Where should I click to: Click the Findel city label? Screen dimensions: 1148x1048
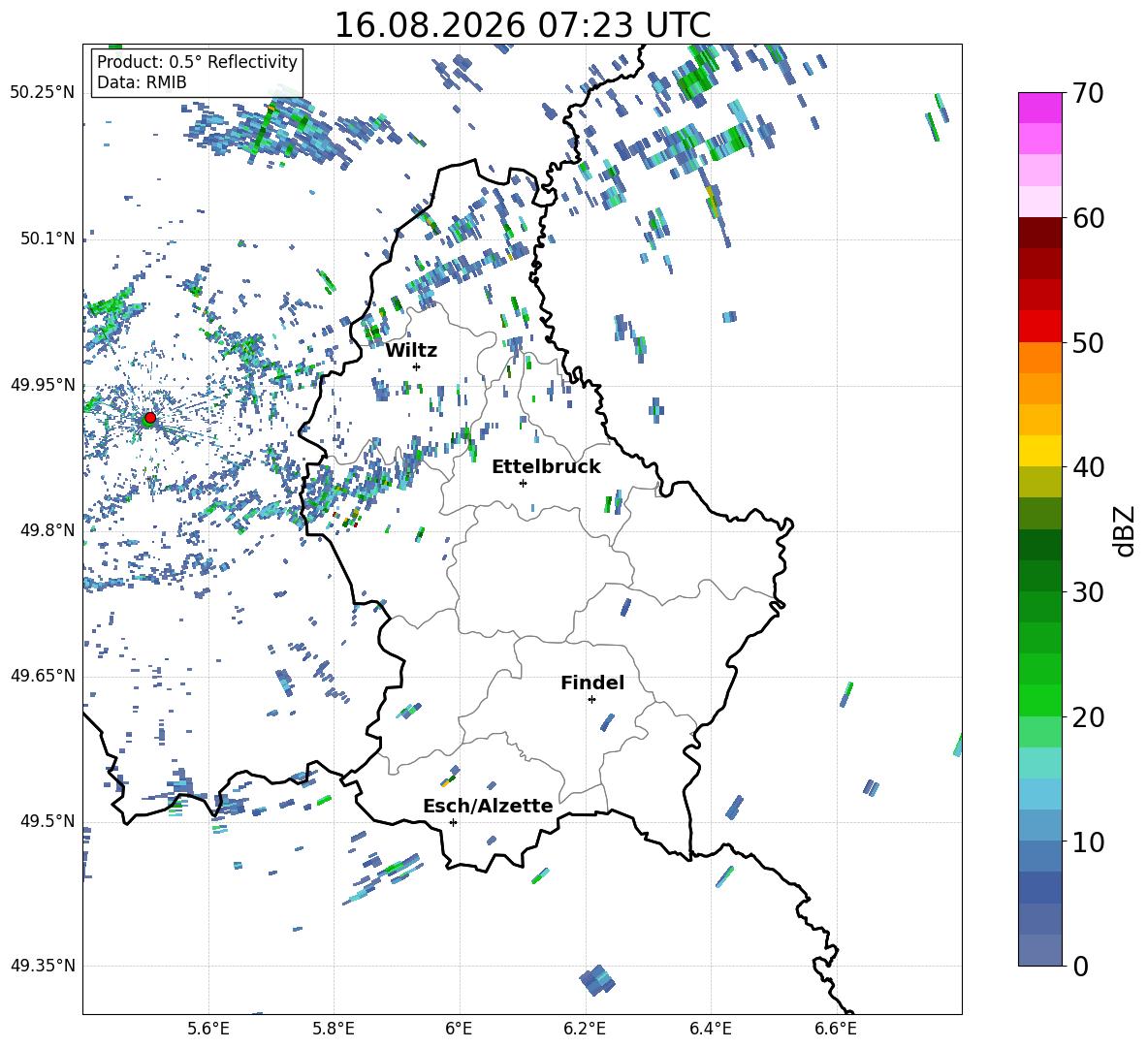point(592,683)
